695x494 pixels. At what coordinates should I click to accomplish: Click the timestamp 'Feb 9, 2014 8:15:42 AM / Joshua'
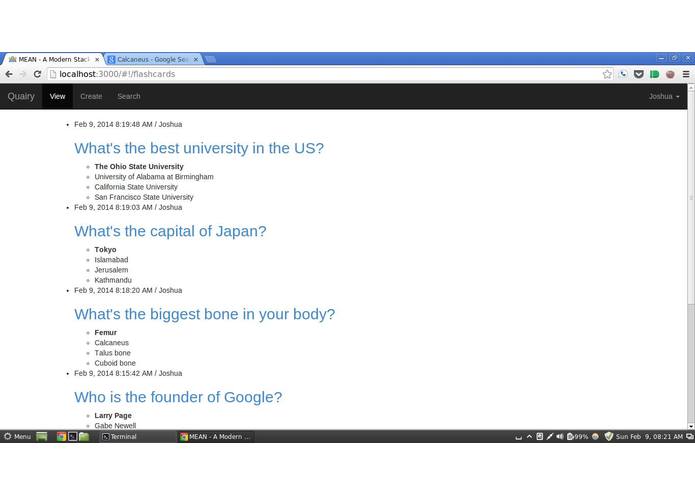click(x=128, y=373)
